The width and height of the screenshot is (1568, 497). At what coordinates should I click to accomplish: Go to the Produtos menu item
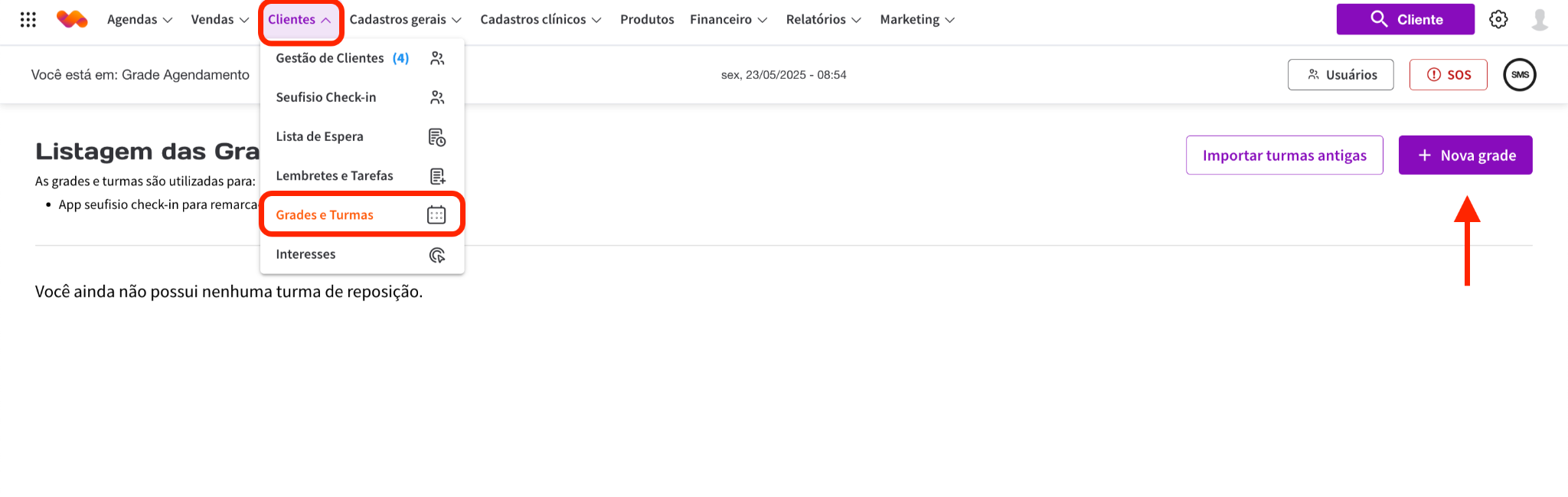click(x=647, y=20)
